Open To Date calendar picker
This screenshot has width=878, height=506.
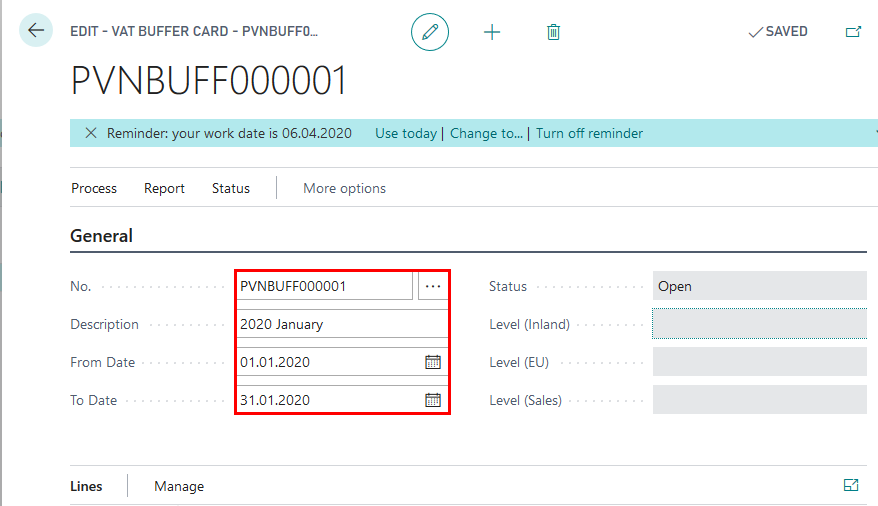tap(433, 400)
